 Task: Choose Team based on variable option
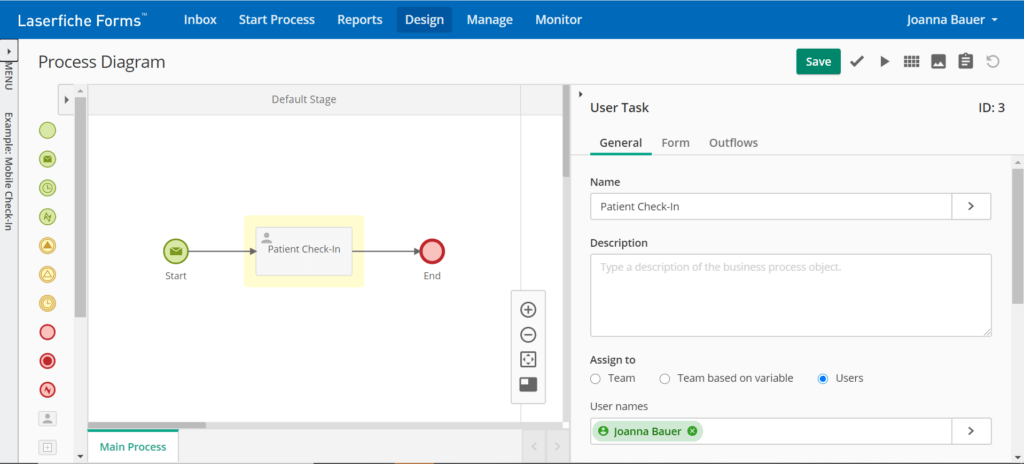(x=664, y=378)
